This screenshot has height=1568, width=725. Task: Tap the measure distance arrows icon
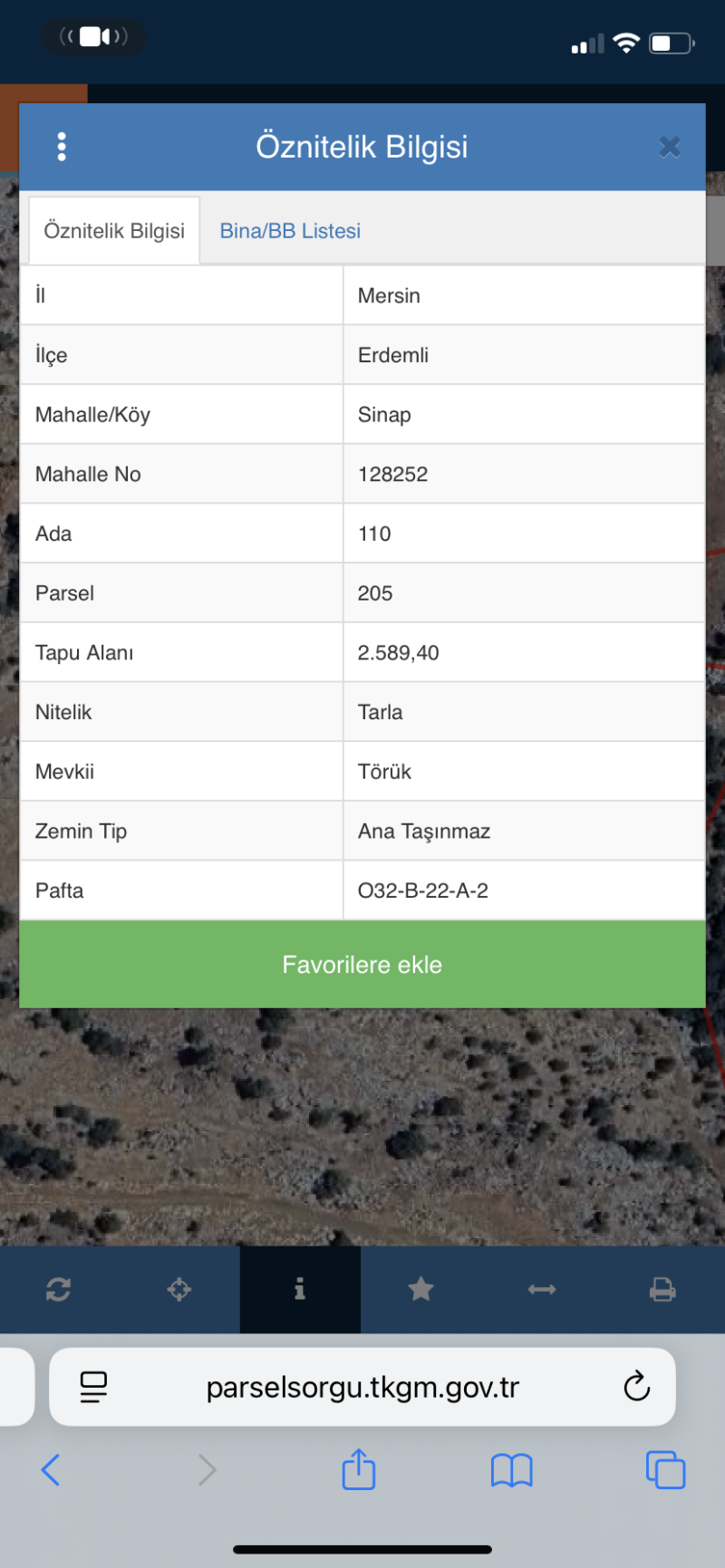(542, 1289)
